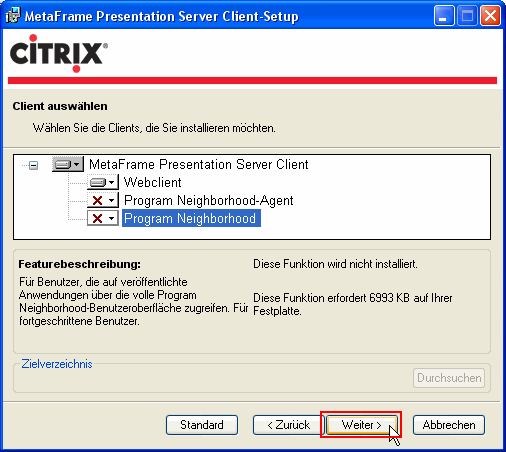Collapse the MetaFrame Presentation Server Client tree node

(33, 165)
